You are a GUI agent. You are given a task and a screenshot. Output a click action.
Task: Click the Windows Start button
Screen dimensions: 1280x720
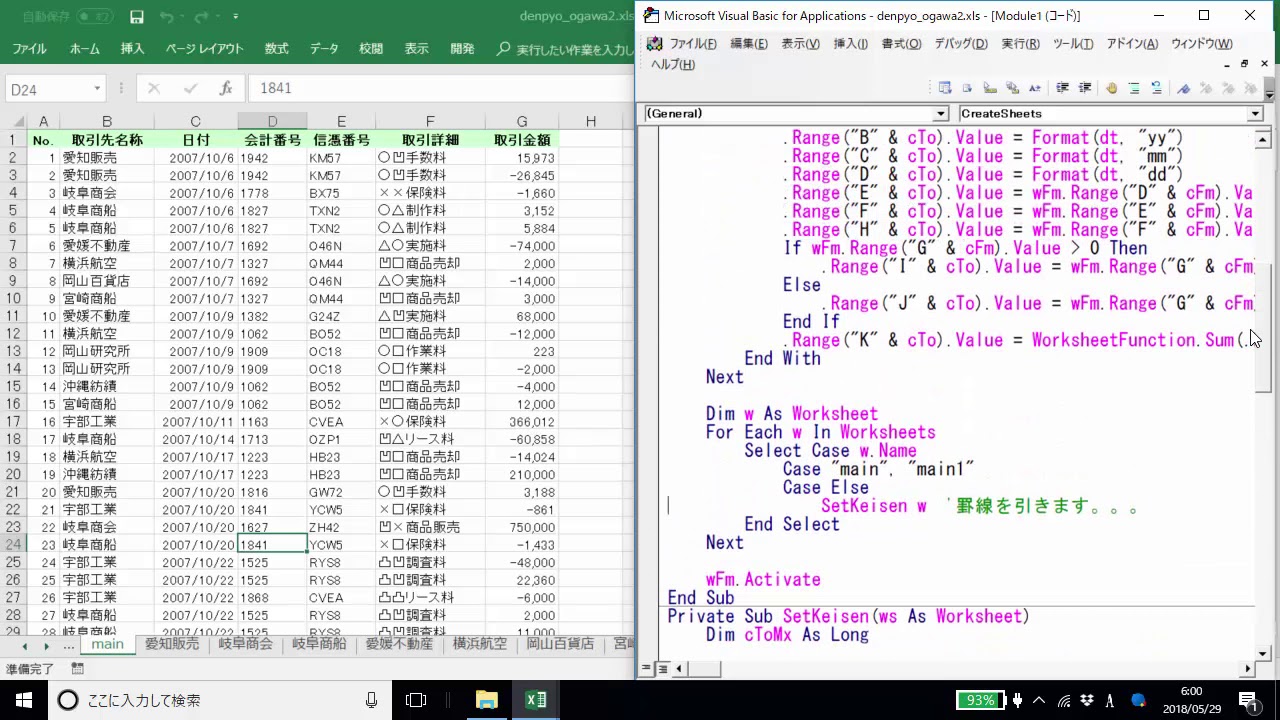[23, 700]
